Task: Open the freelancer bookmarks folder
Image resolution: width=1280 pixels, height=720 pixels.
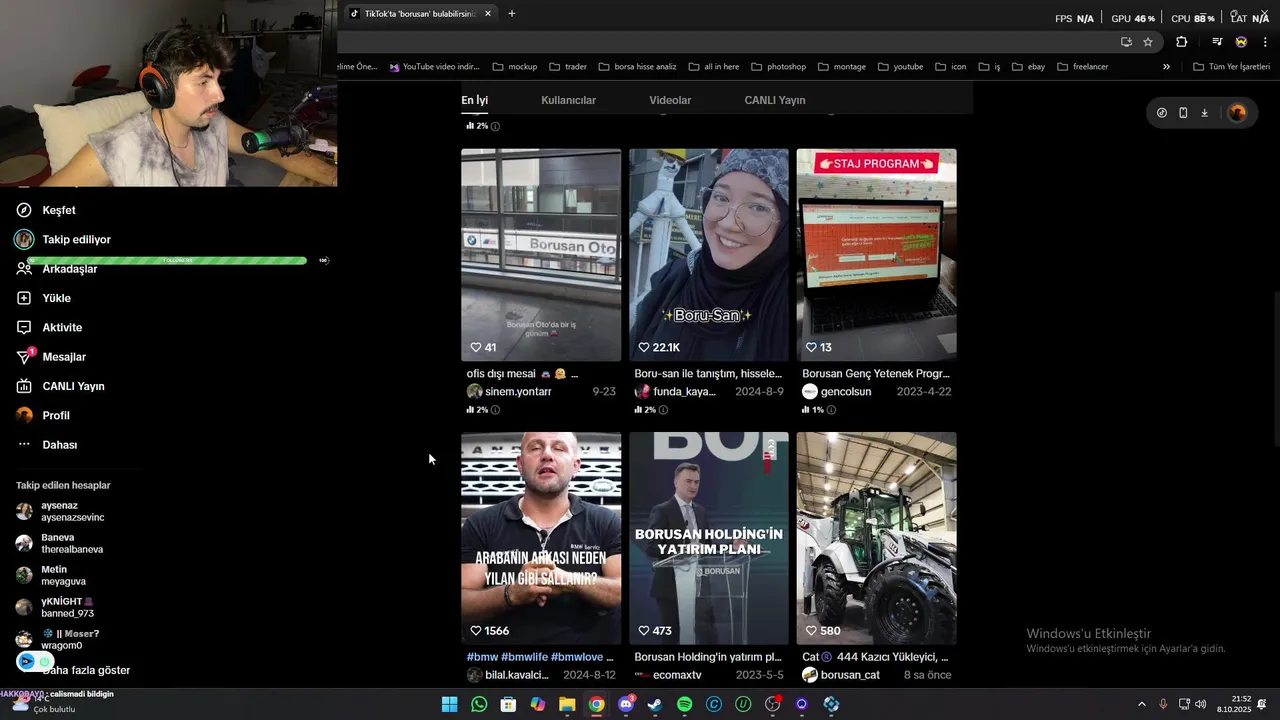Action: pos(1082,67)
